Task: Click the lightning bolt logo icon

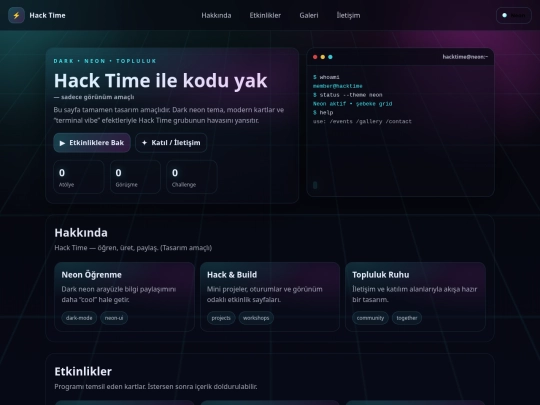Action: (x=16, y=15)
